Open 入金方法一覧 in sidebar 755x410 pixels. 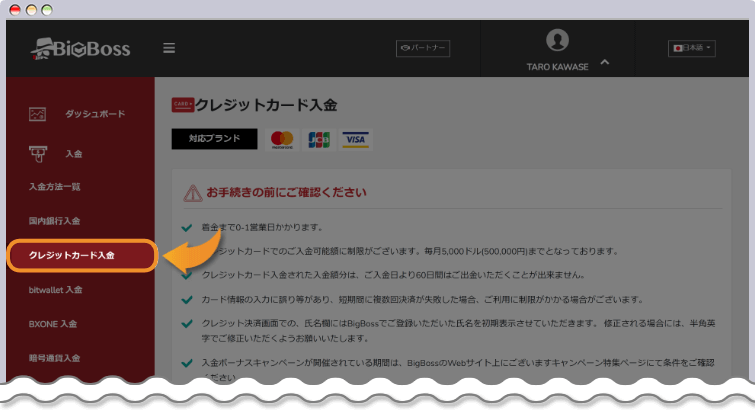pos(54,187)
